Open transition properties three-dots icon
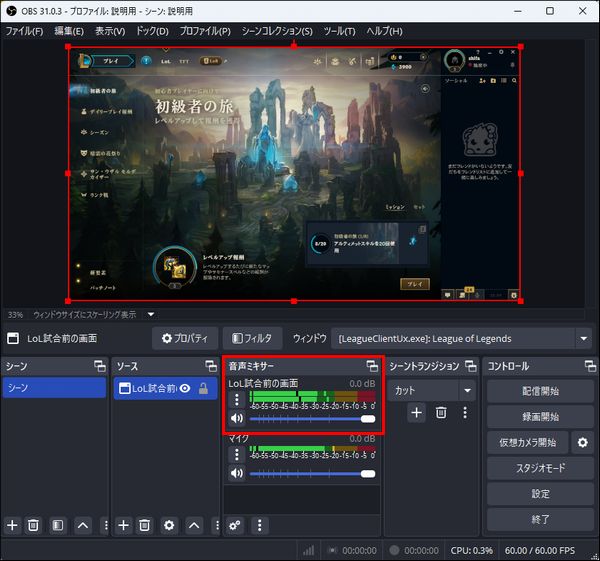 [465, 413]
